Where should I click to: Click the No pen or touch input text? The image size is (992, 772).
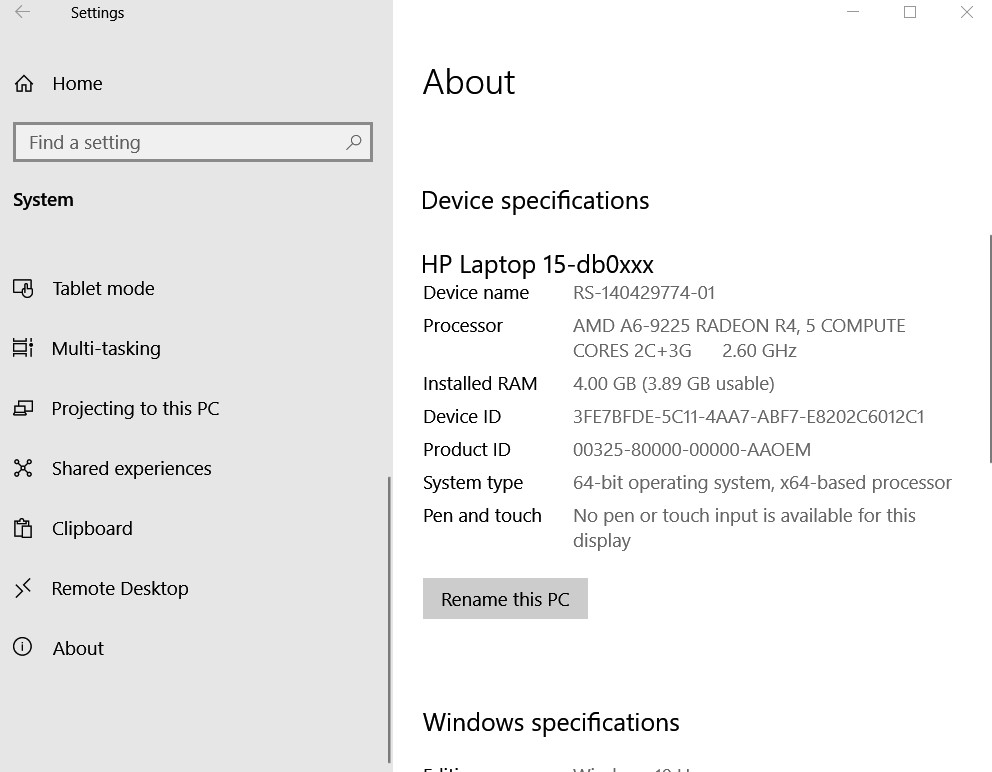[744, 528]
